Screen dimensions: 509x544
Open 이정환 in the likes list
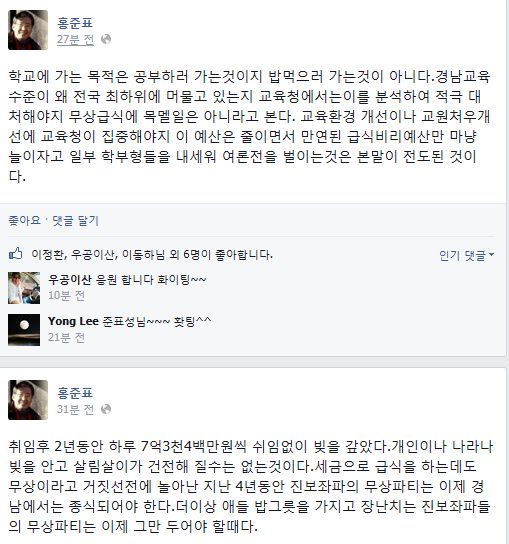tap(47, 255)
